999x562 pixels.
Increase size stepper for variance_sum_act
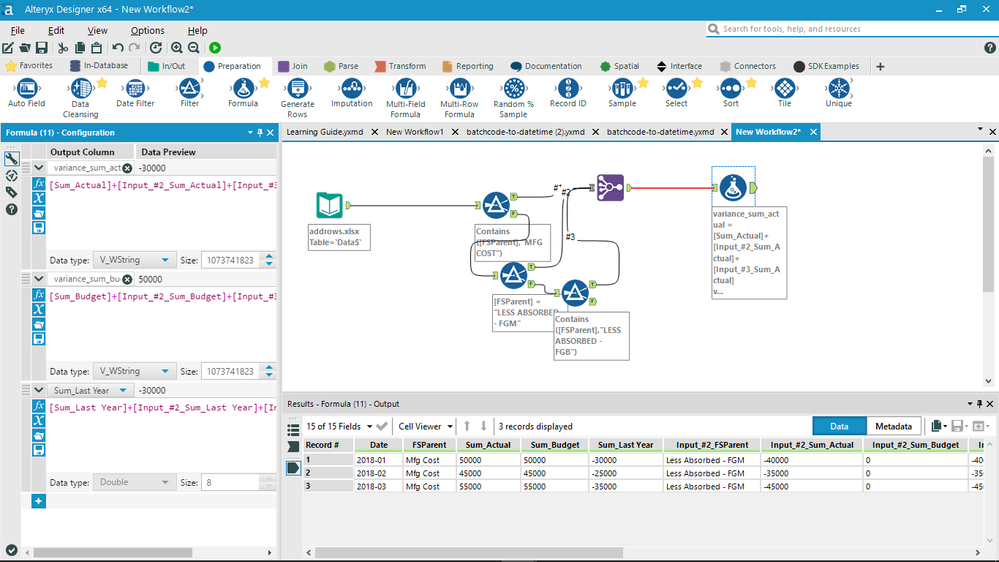269,256
